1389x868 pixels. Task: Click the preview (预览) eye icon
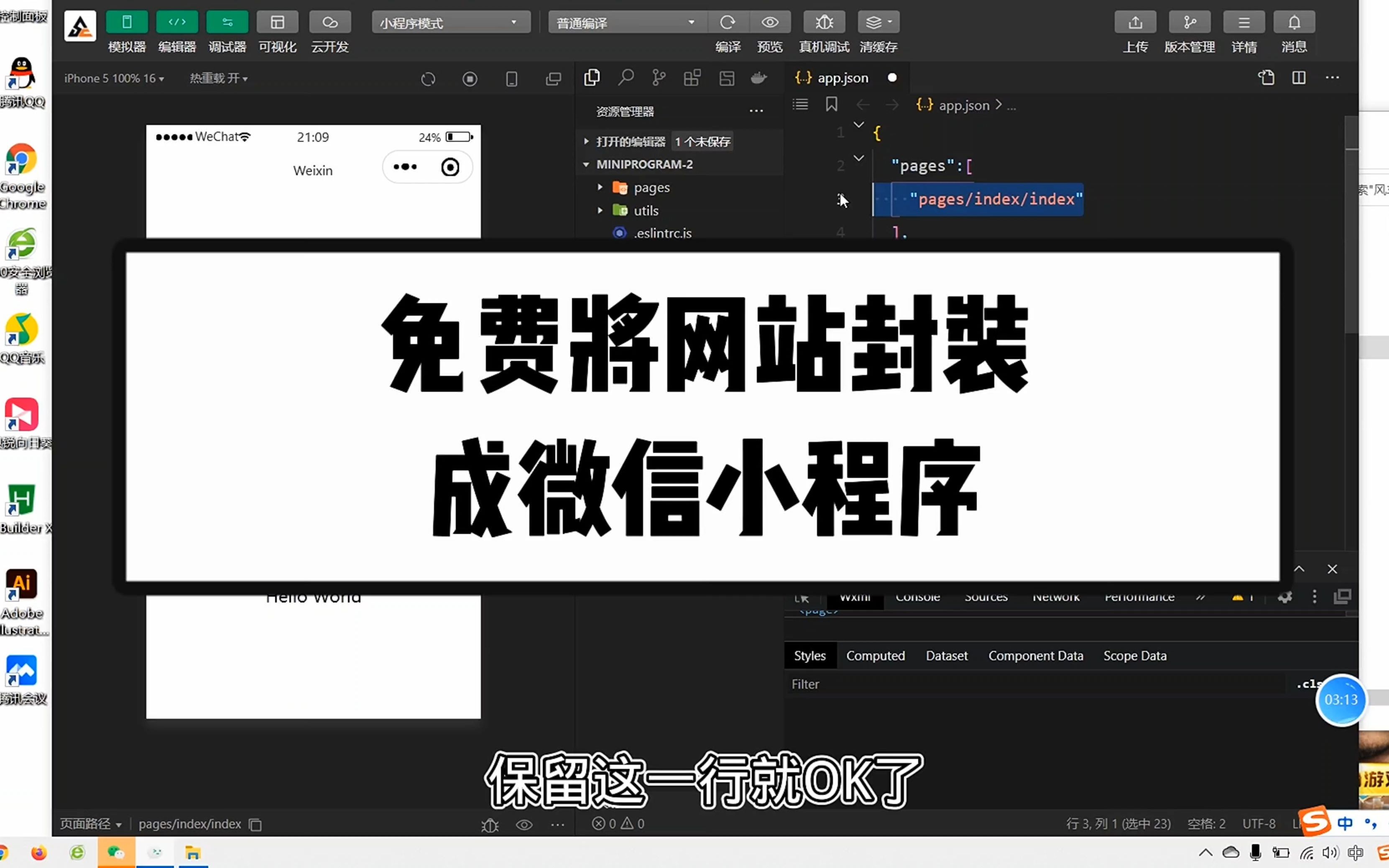(x=770, y=23)
